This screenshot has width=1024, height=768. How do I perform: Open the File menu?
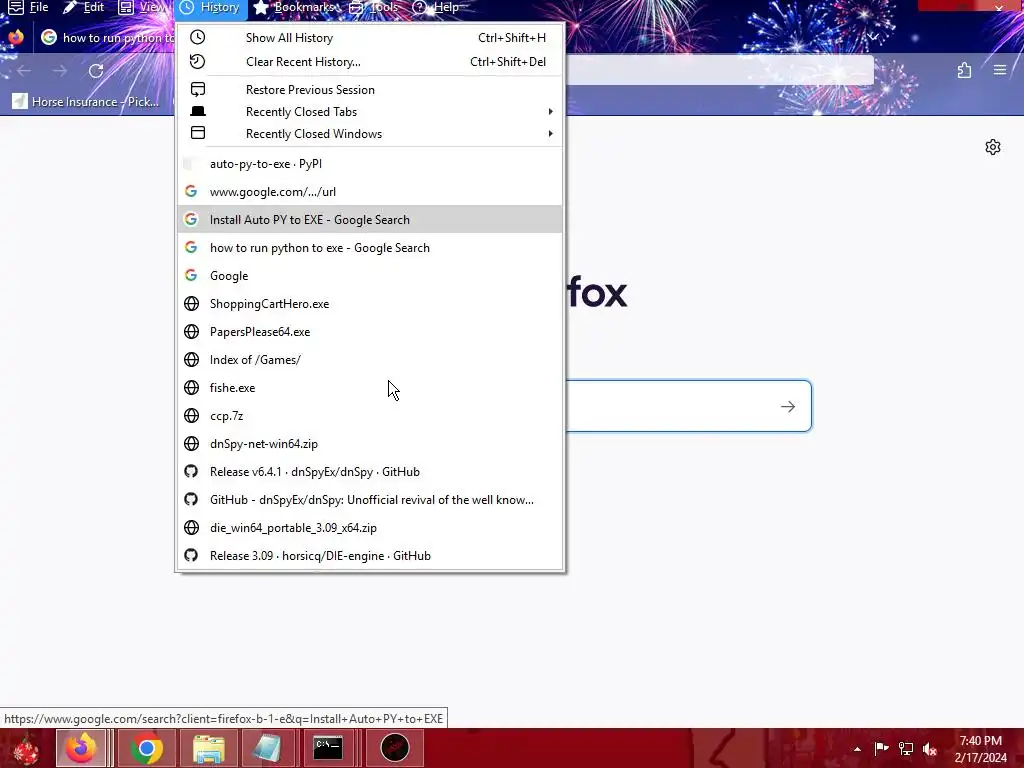28,7
